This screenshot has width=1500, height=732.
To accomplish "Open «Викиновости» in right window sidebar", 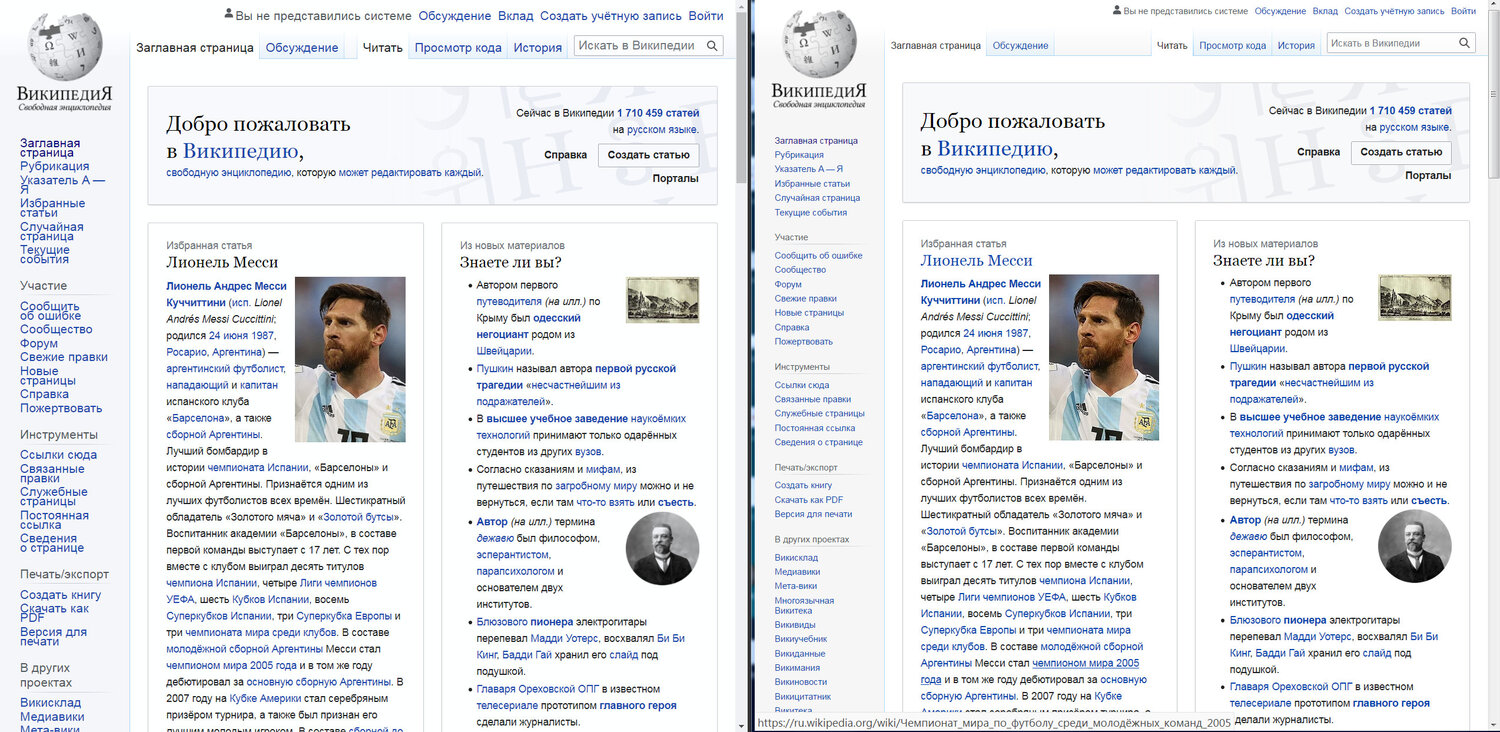I will click(x=800, y=681).
